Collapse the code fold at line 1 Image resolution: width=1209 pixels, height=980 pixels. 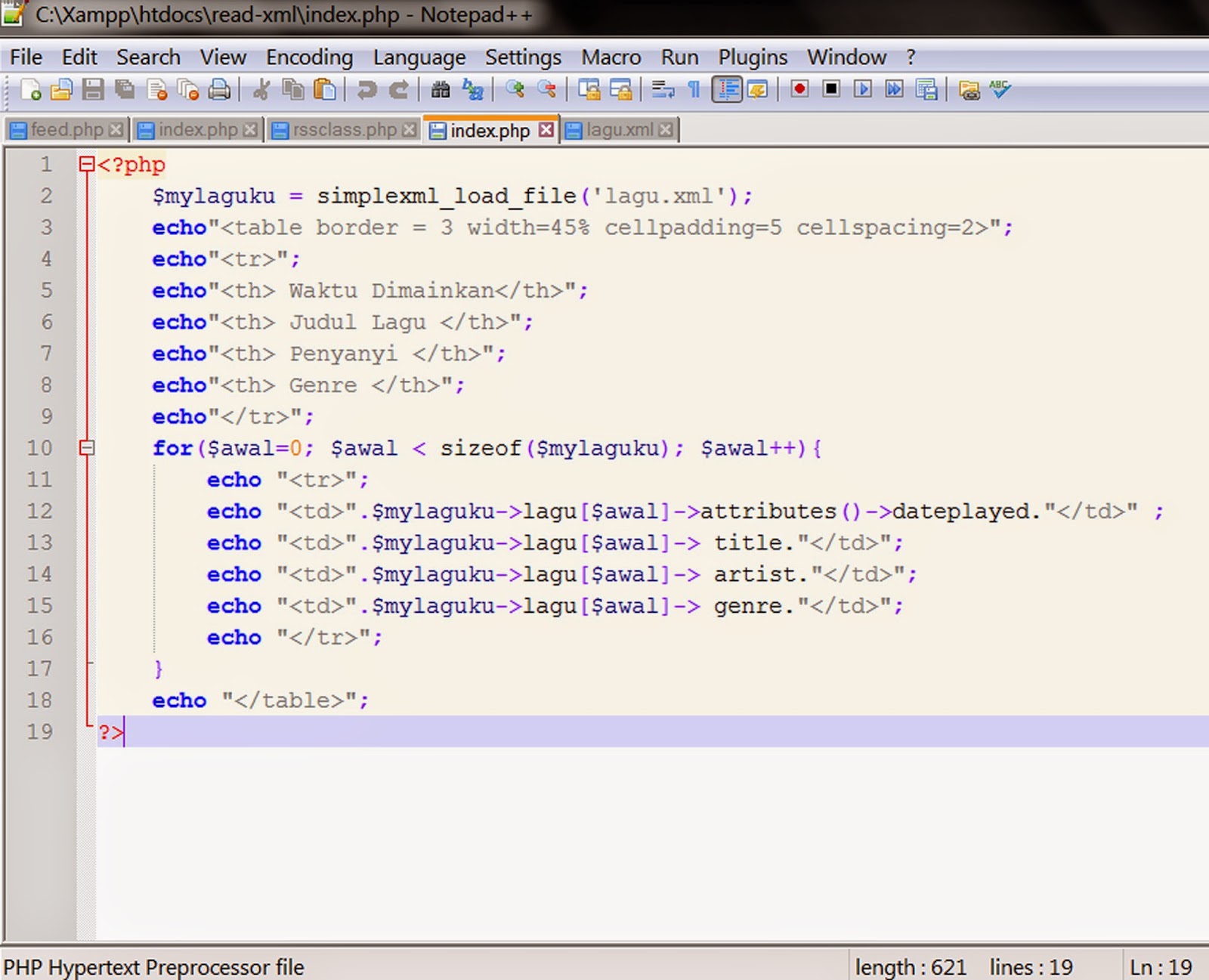(x=87, y=165)
